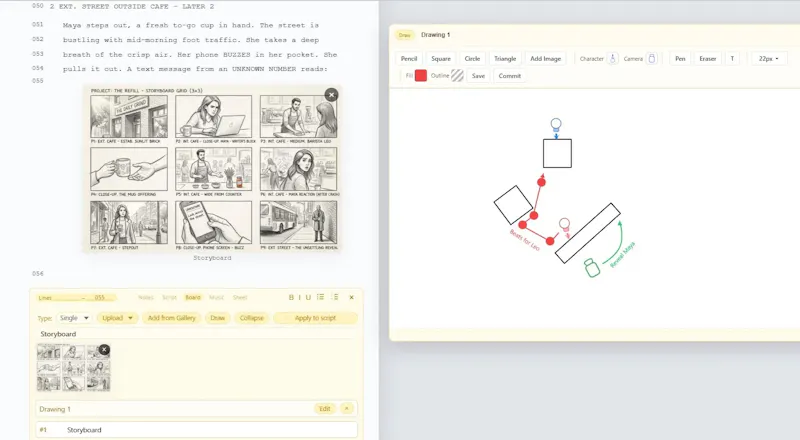Select the "Reveal Maya" green label
The height and width of the screenshot is (440, 800).
pos(622,254)
